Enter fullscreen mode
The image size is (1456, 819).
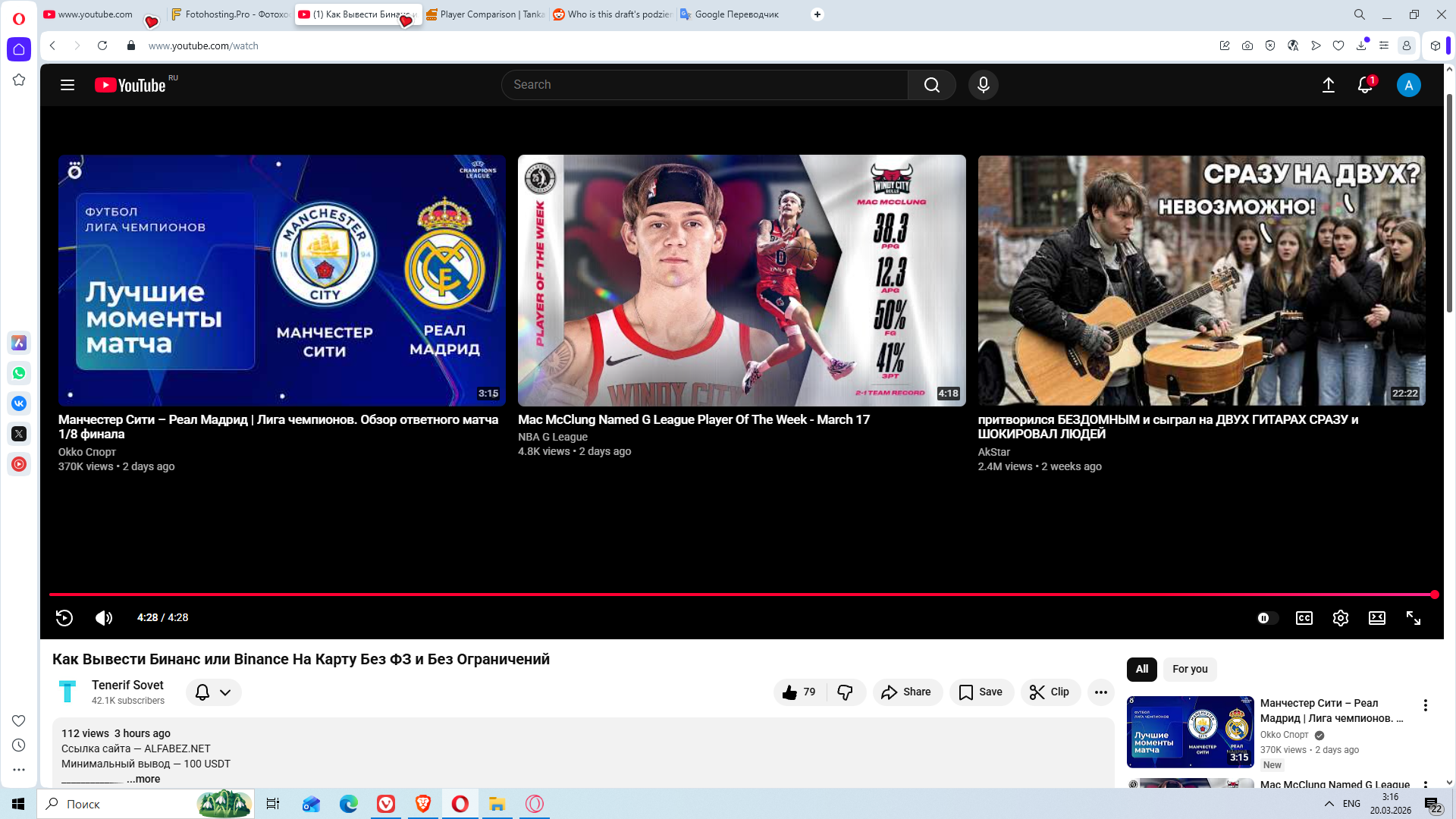click(x=1413, y=618)
